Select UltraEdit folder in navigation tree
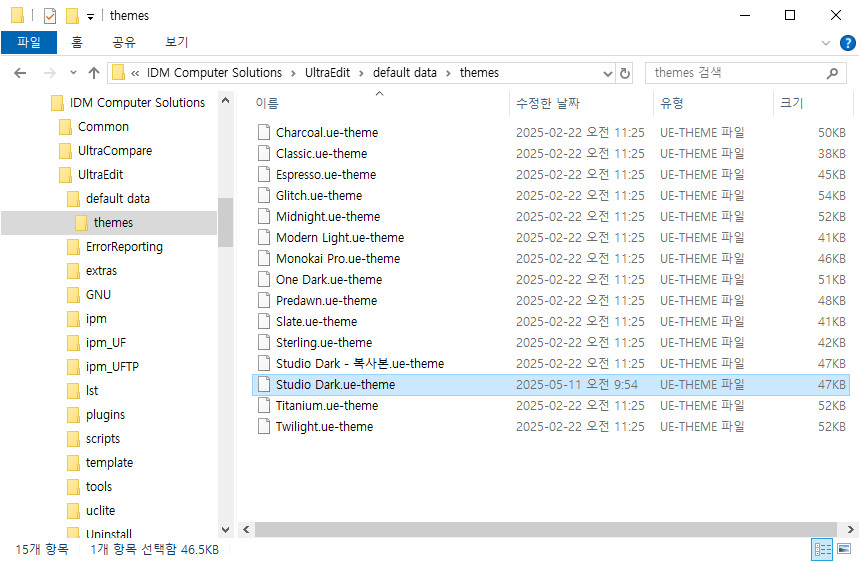 [x=100, y=175]
